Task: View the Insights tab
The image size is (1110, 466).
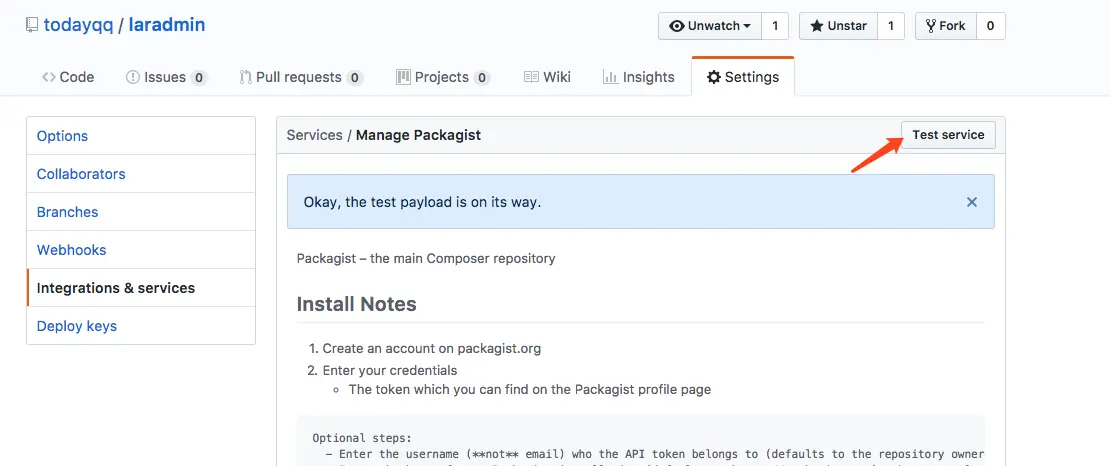Action: click(638, 77)
